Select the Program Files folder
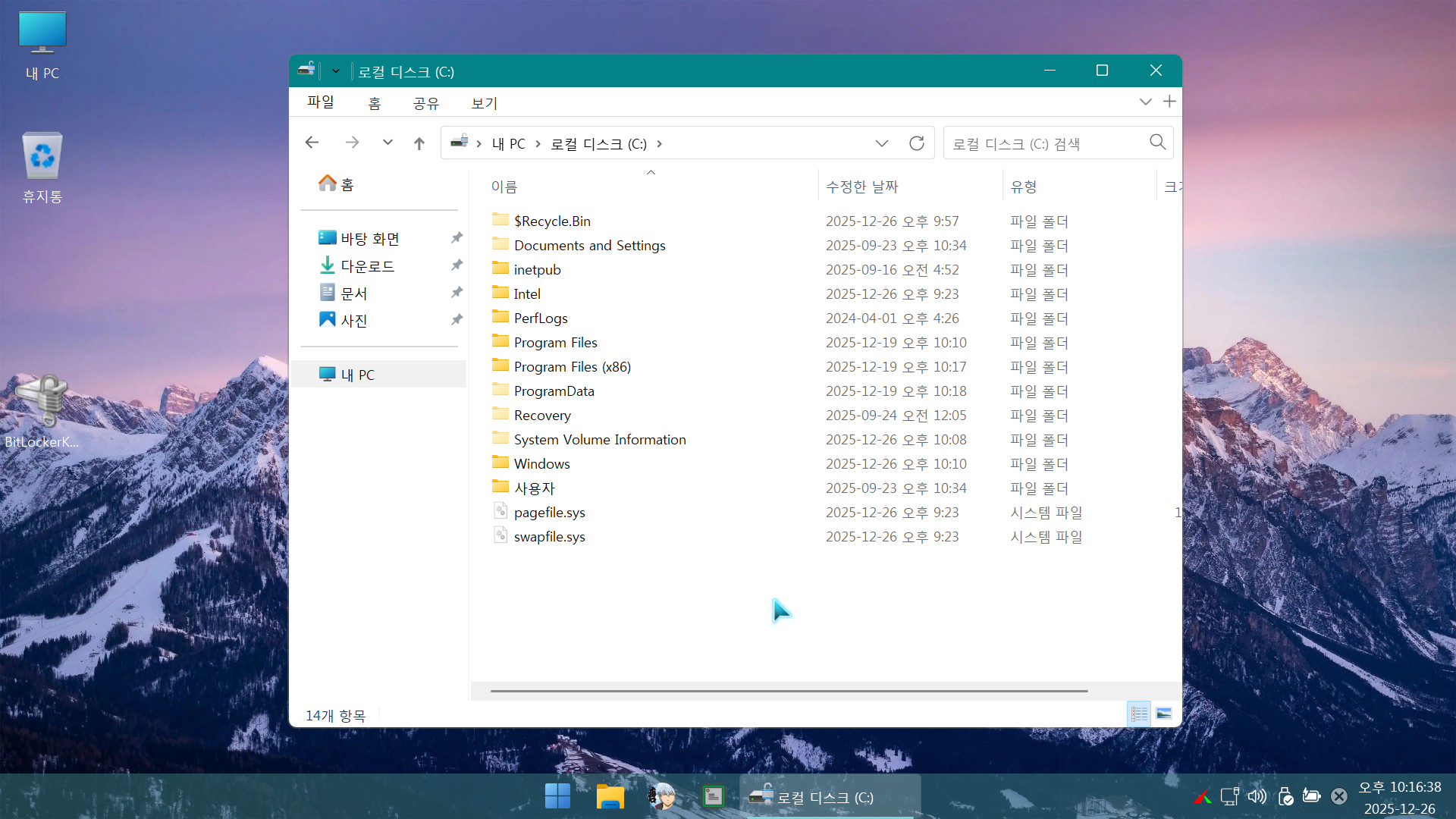 pyautogui.click(x=555, y=343)
